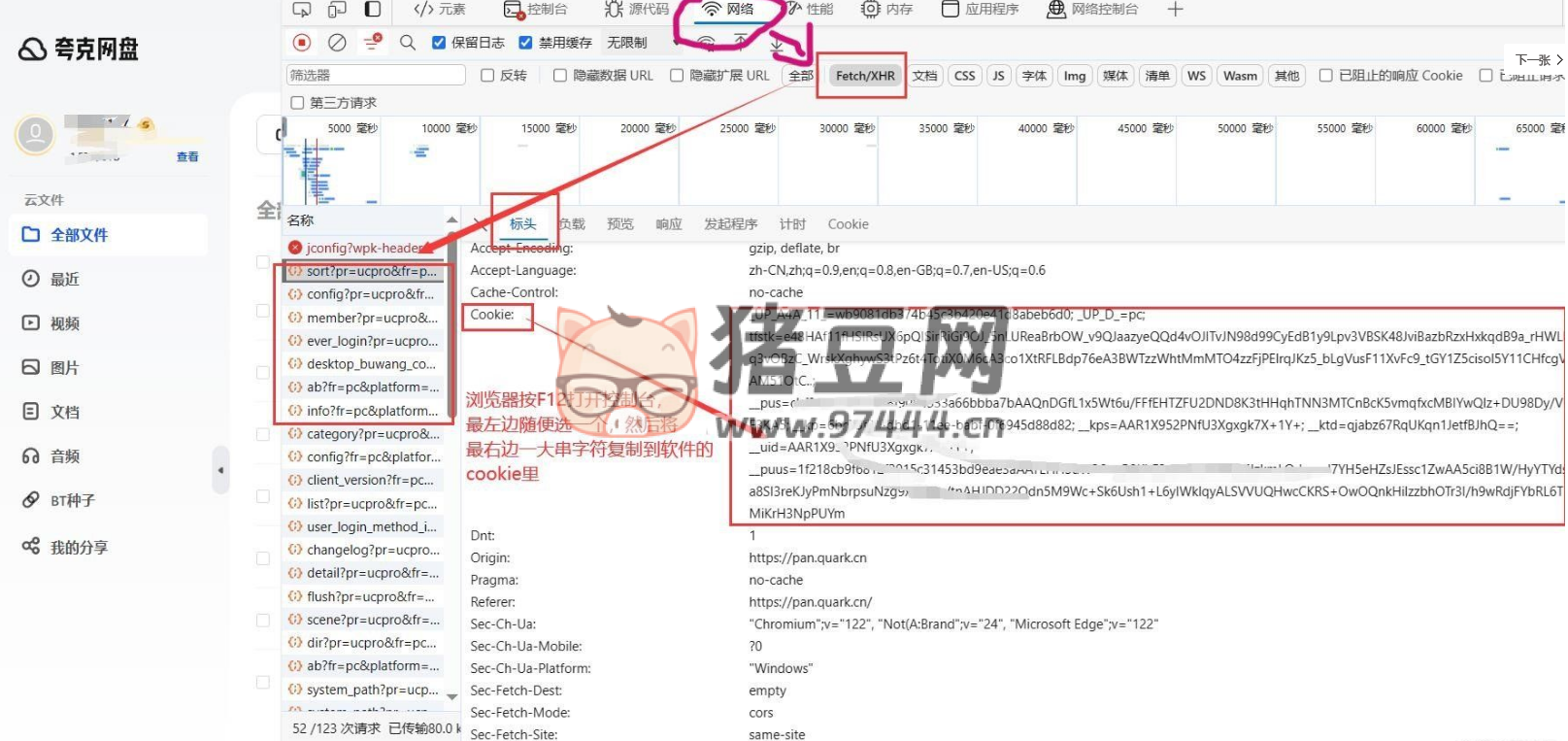Select the jconfig?wpk-header failed request
This screenshot has height=741, width=1568.
pyautogui.click(x=364, y=248)
